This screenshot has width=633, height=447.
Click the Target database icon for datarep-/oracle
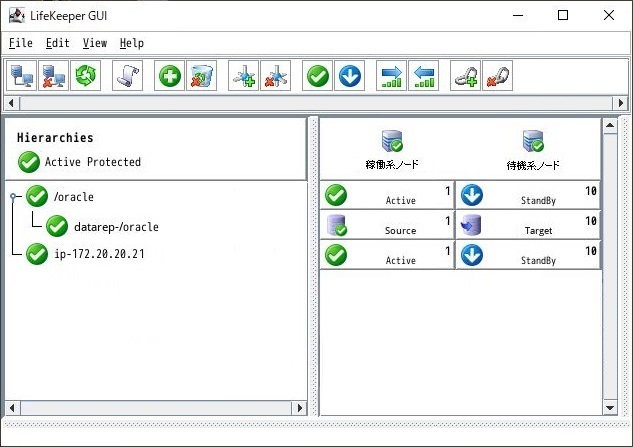coord(471,225)
